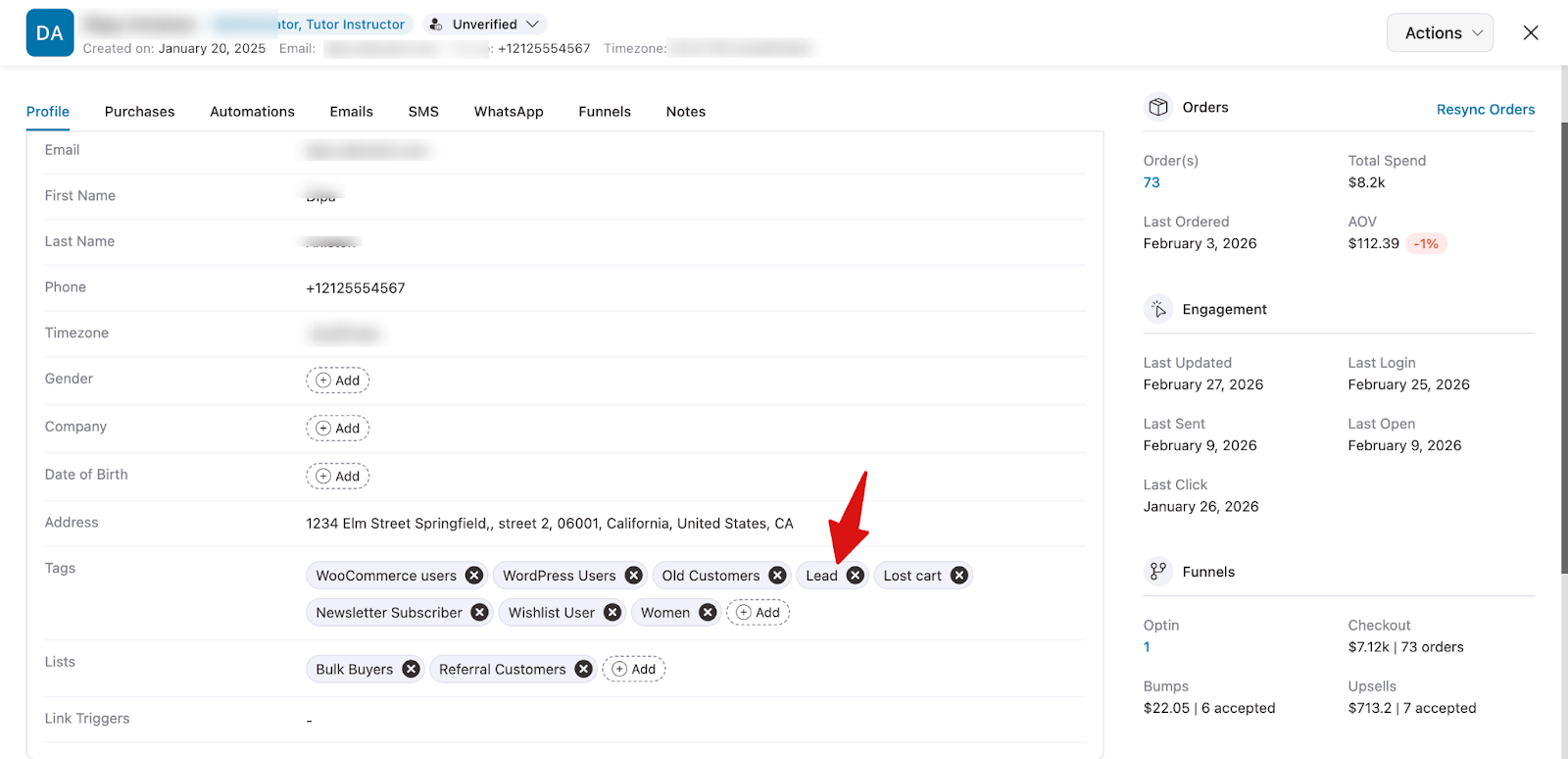The width and height of the screenshot is (1568, 759).
Task: Click the vertical scrollbar on right edge
Action: 1563,343
